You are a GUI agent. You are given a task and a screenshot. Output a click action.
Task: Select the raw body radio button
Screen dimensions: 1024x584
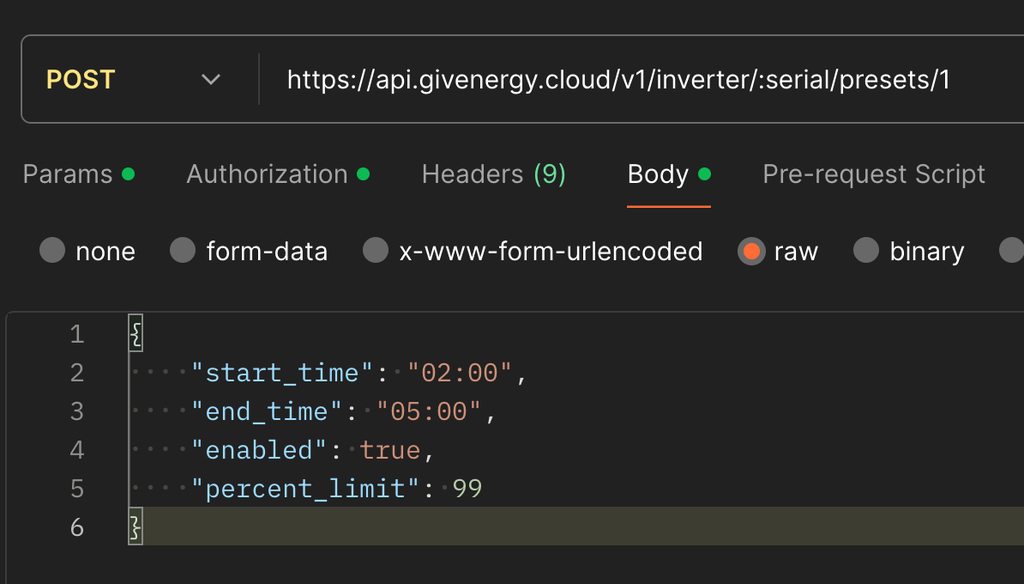coord(751,251)
